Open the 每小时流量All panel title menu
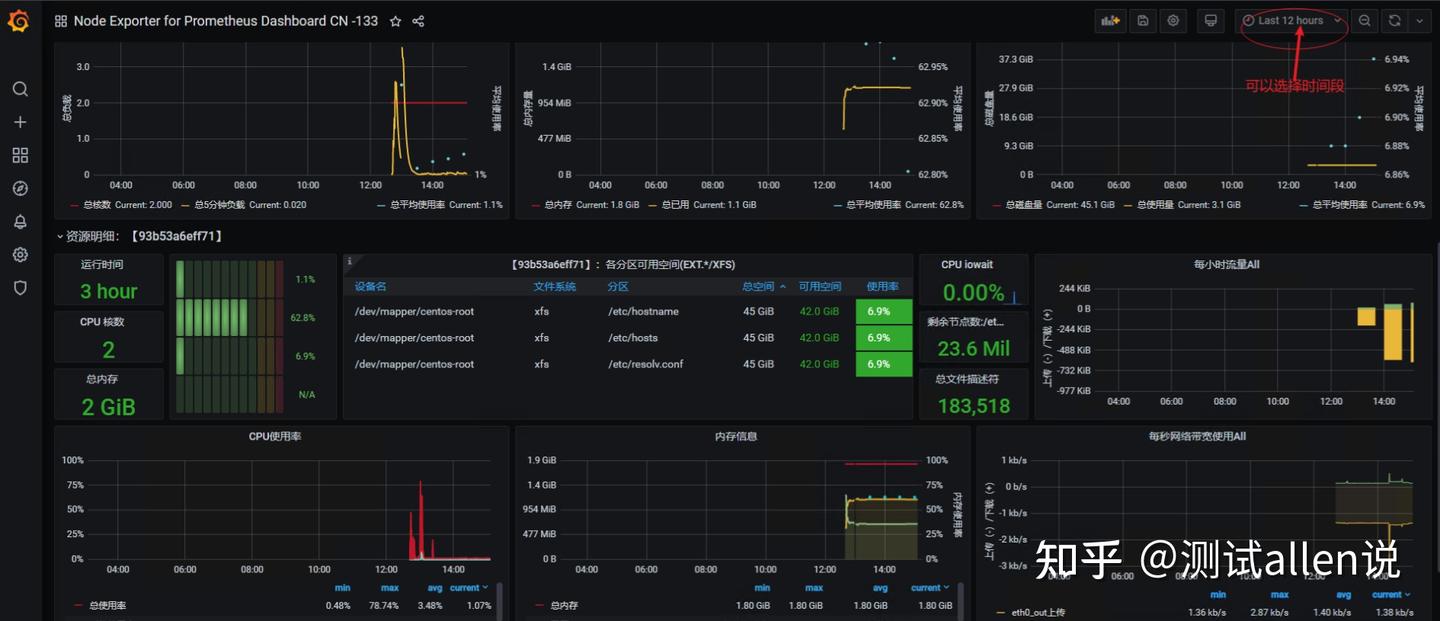Screen dimensions: 1440x621 tap(1226, 264)
